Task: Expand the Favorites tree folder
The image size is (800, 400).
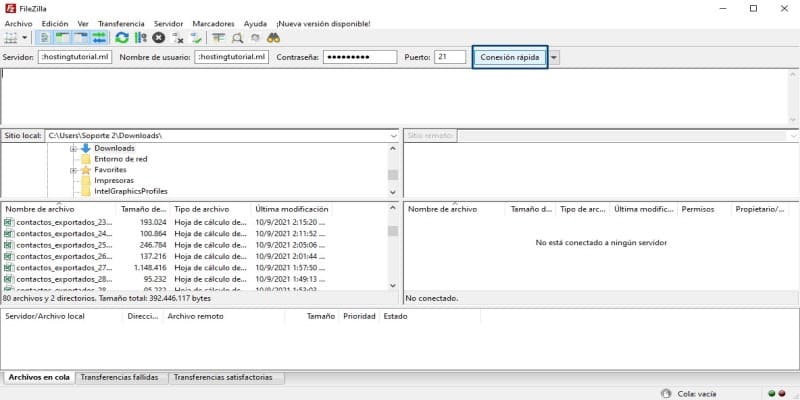Action: pos(73,170)
